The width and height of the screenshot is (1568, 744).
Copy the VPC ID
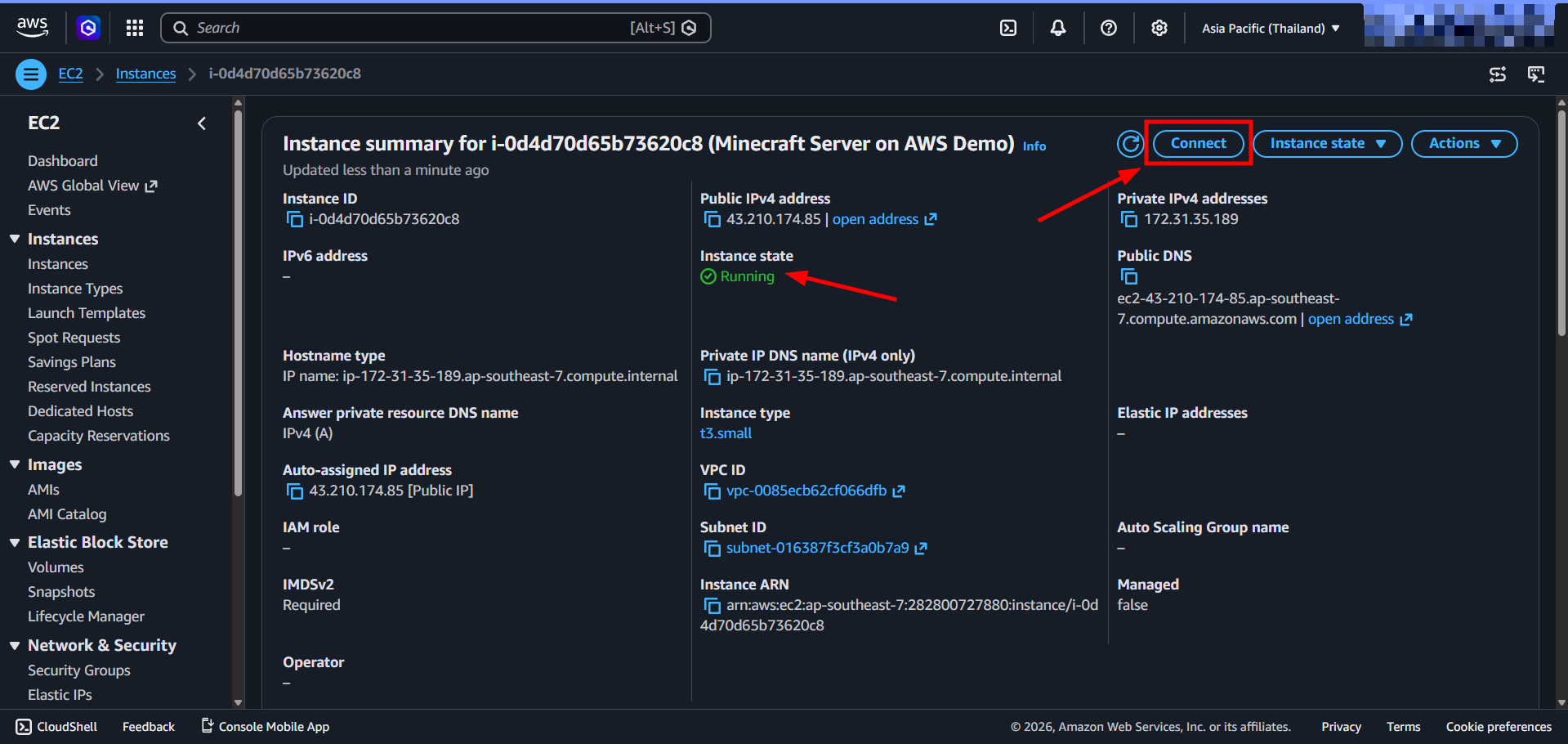(712, 491)
